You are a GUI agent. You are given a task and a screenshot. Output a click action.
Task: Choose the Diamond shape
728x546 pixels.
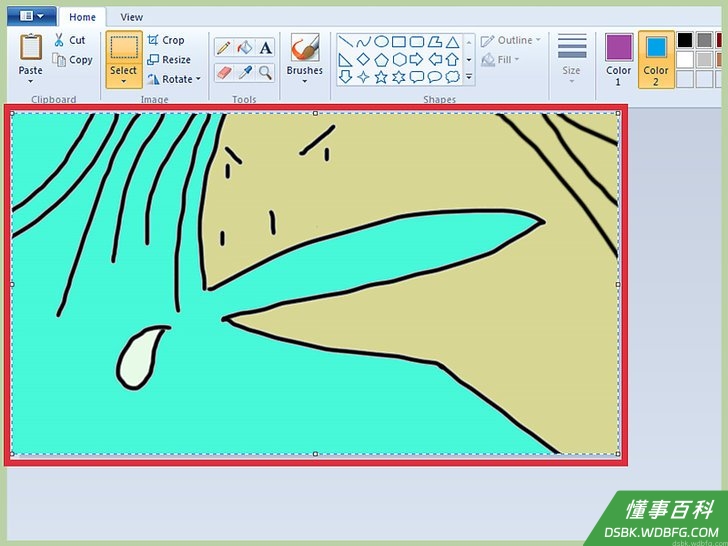(x=363, y=59)
